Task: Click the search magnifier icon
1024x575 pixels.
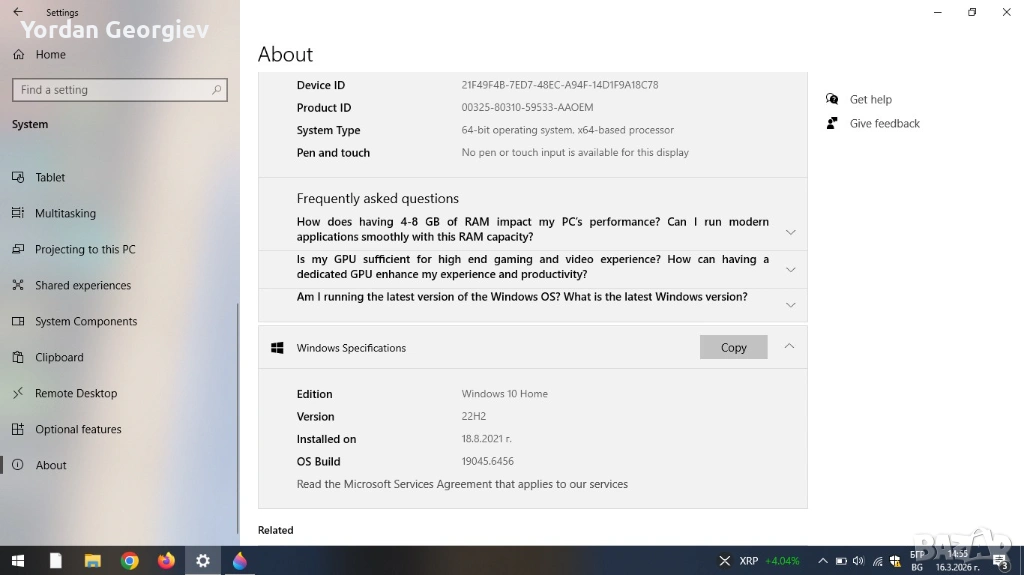Action: (216, 90)
